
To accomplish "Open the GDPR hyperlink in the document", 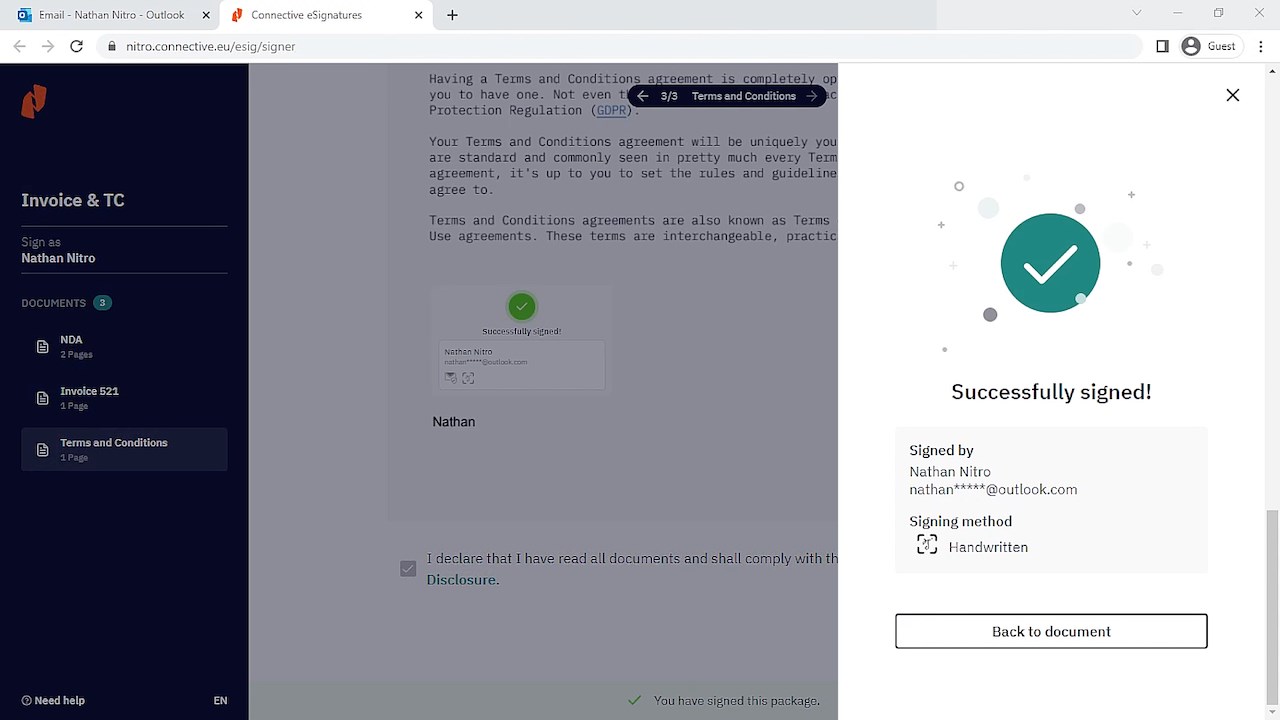I will pos(611,110).
